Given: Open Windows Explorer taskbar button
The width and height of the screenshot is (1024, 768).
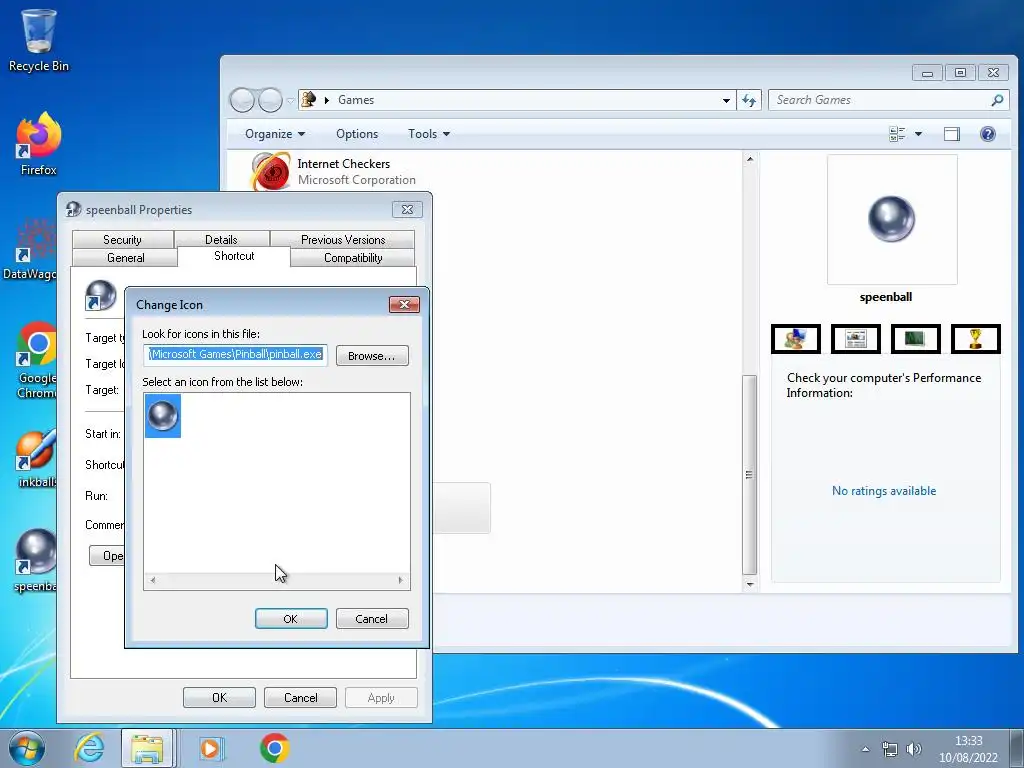Looking at the screenshot, I should coord(147,748).
